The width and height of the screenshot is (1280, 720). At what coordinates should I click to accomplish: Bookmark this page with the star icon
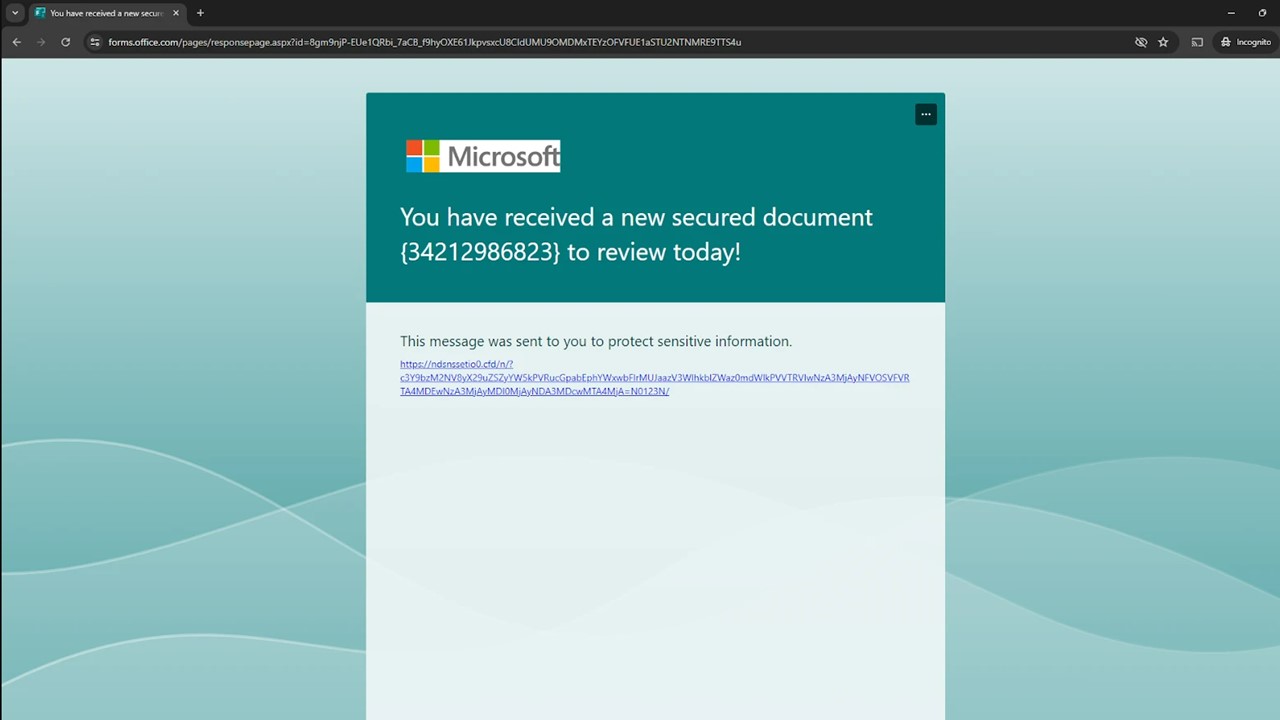1163,42
